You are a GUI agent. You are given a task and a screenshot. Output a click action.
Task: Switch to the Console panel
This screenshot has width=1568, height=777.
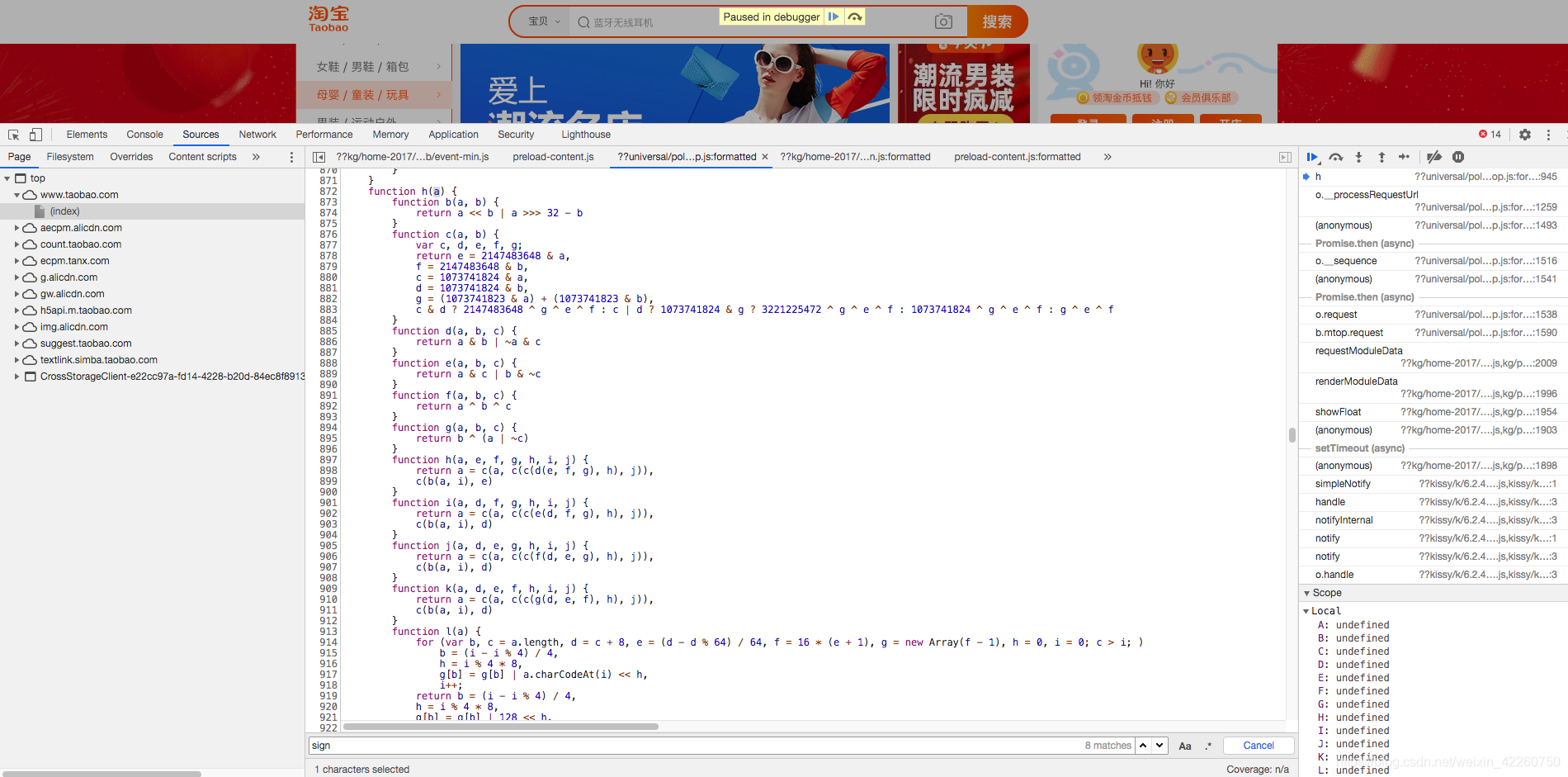(144, 135)
